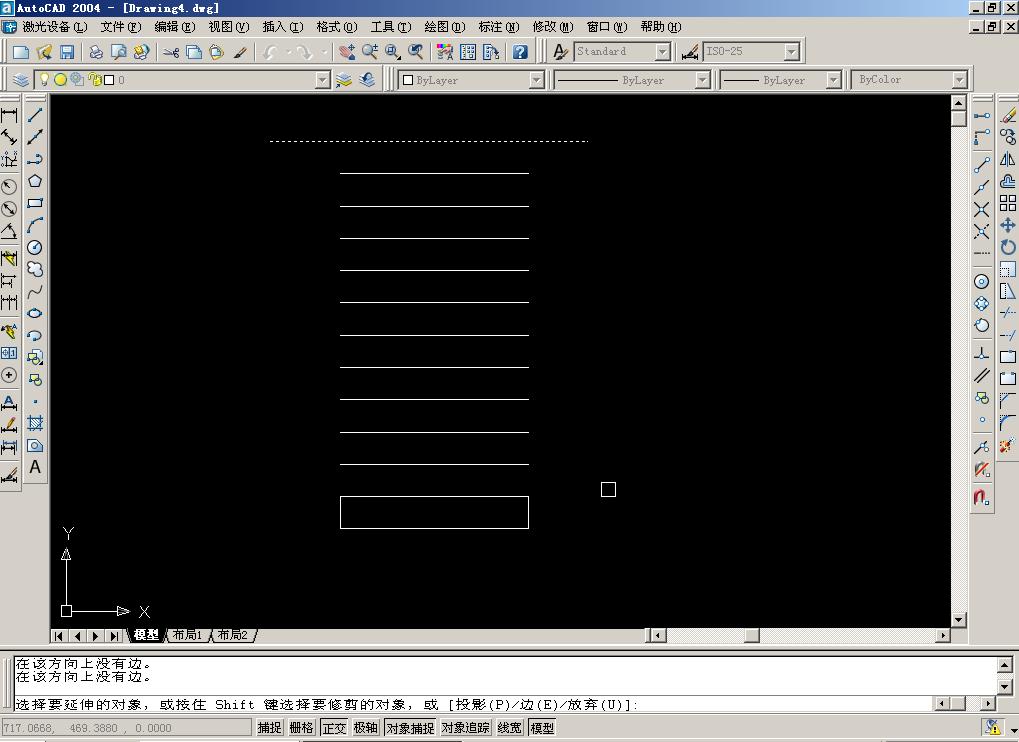Image resolution: width=1019 pixels, height=742 pixels.
Task: Select the Ellipse draw tool
Action: click(x=35, y=313)
